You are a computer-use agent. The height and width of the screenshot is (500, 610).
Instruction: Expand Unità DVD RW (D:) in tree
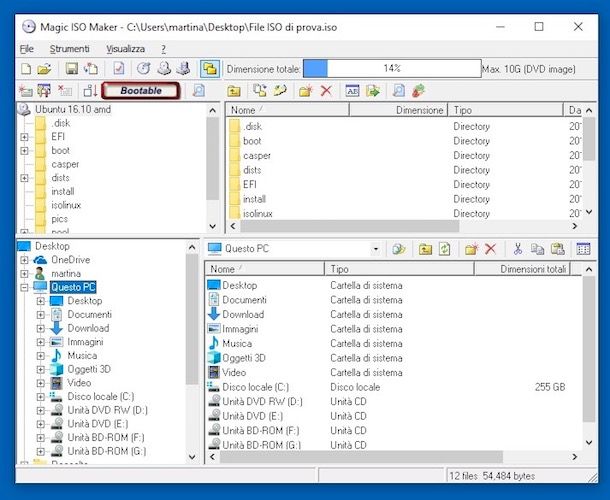[40, 411]
